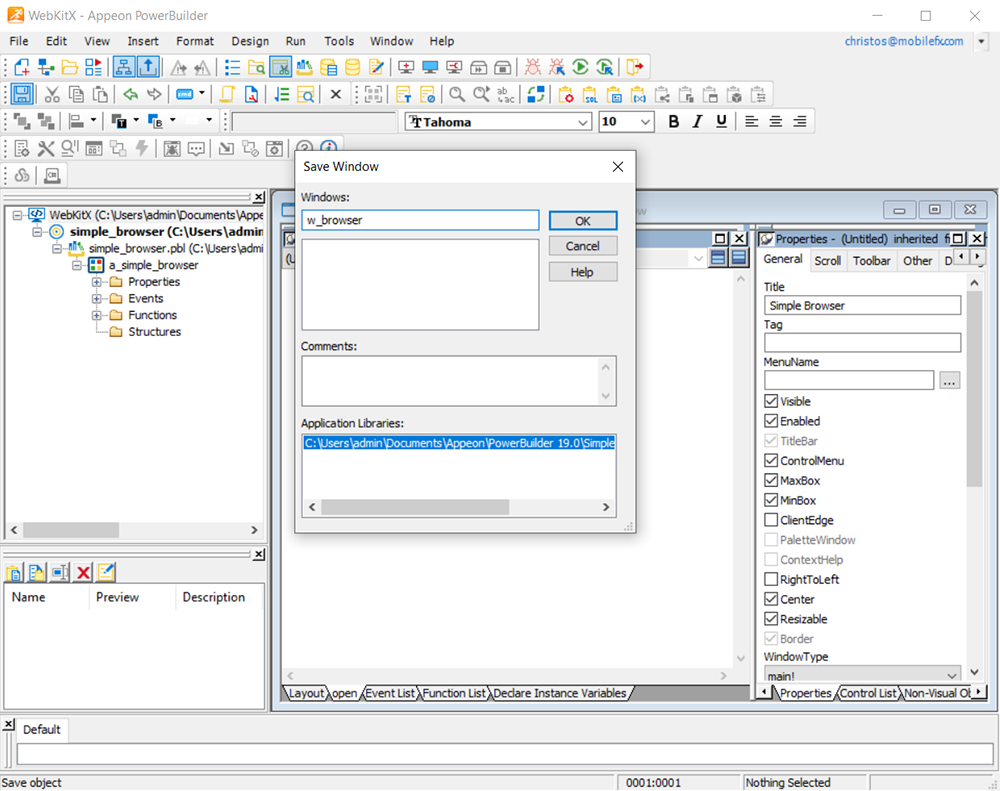1000x791 pixels.
Task: Open the Tahoma font dropdown
Action: pyautogui.click(x=582, y=122)
